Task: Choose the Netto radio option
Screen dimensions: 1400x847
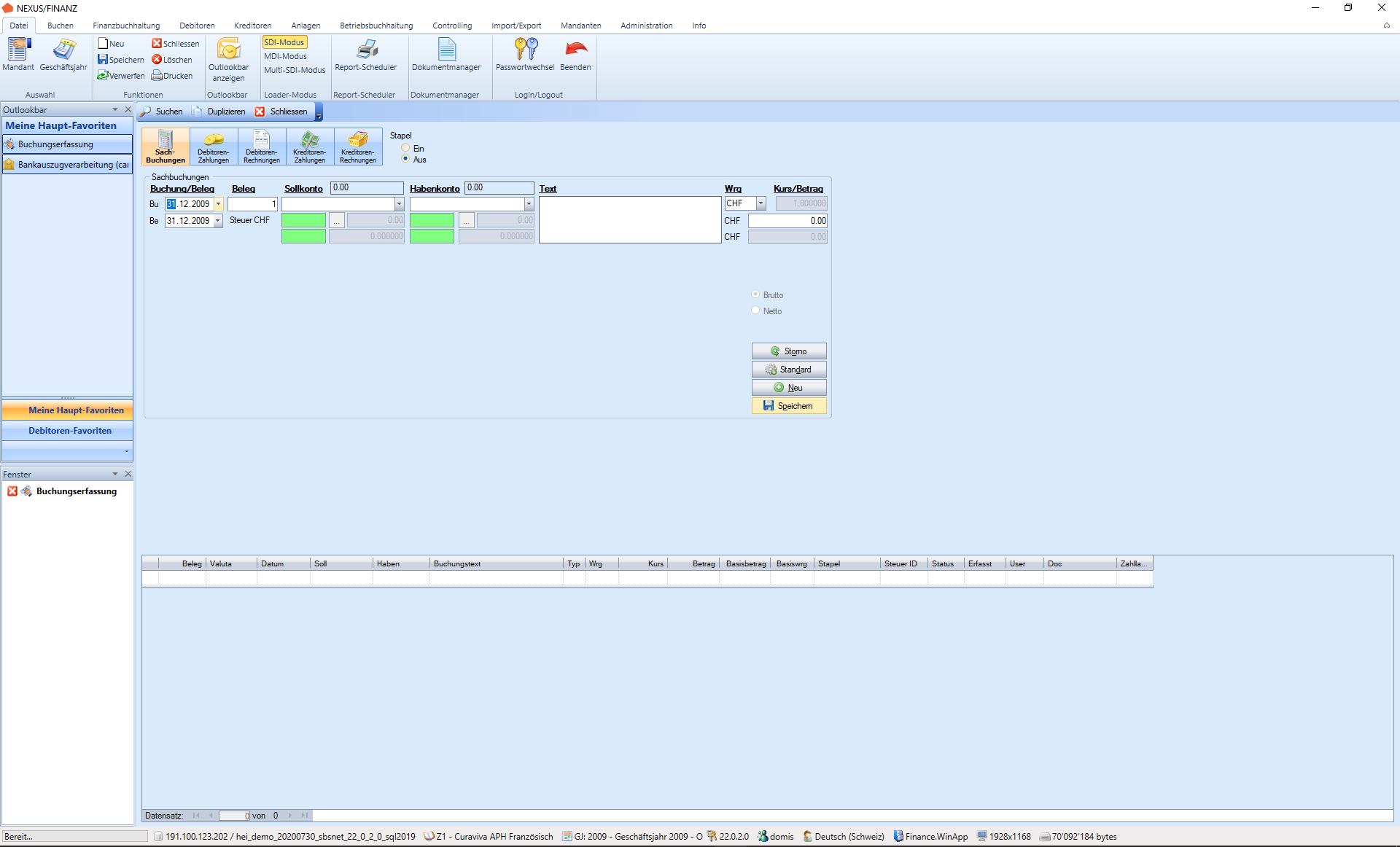Action: (755, 311)
